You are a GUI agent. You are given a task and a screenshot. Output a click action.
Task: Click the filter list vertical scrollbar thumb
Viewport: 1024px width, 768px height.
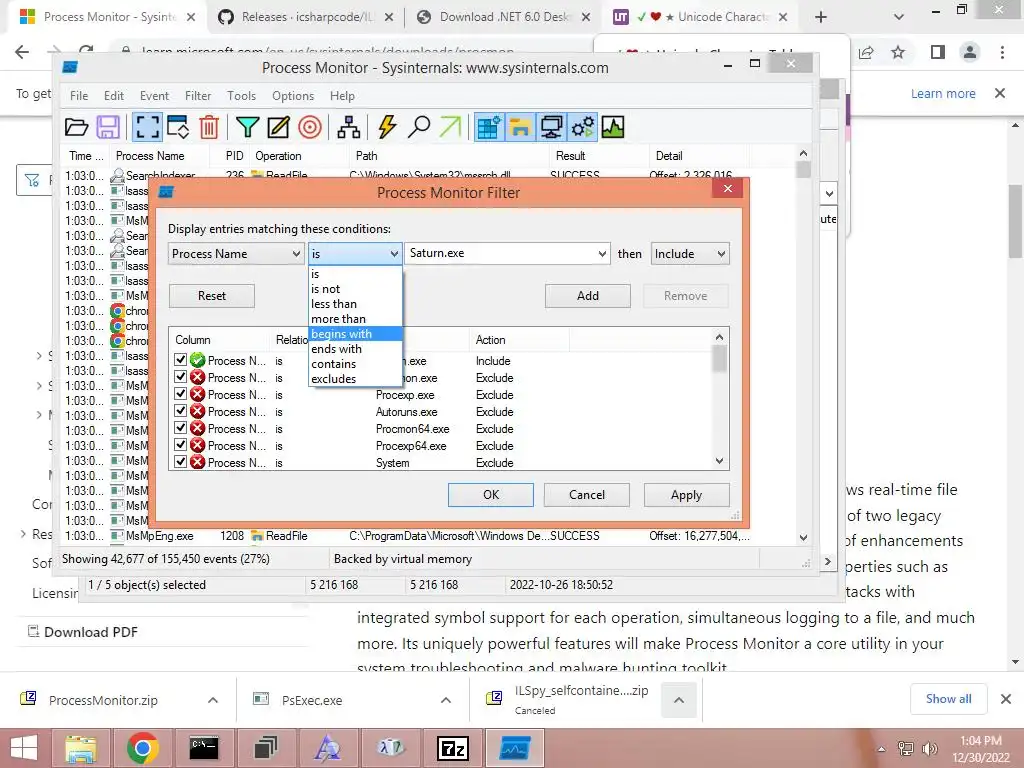719,359
